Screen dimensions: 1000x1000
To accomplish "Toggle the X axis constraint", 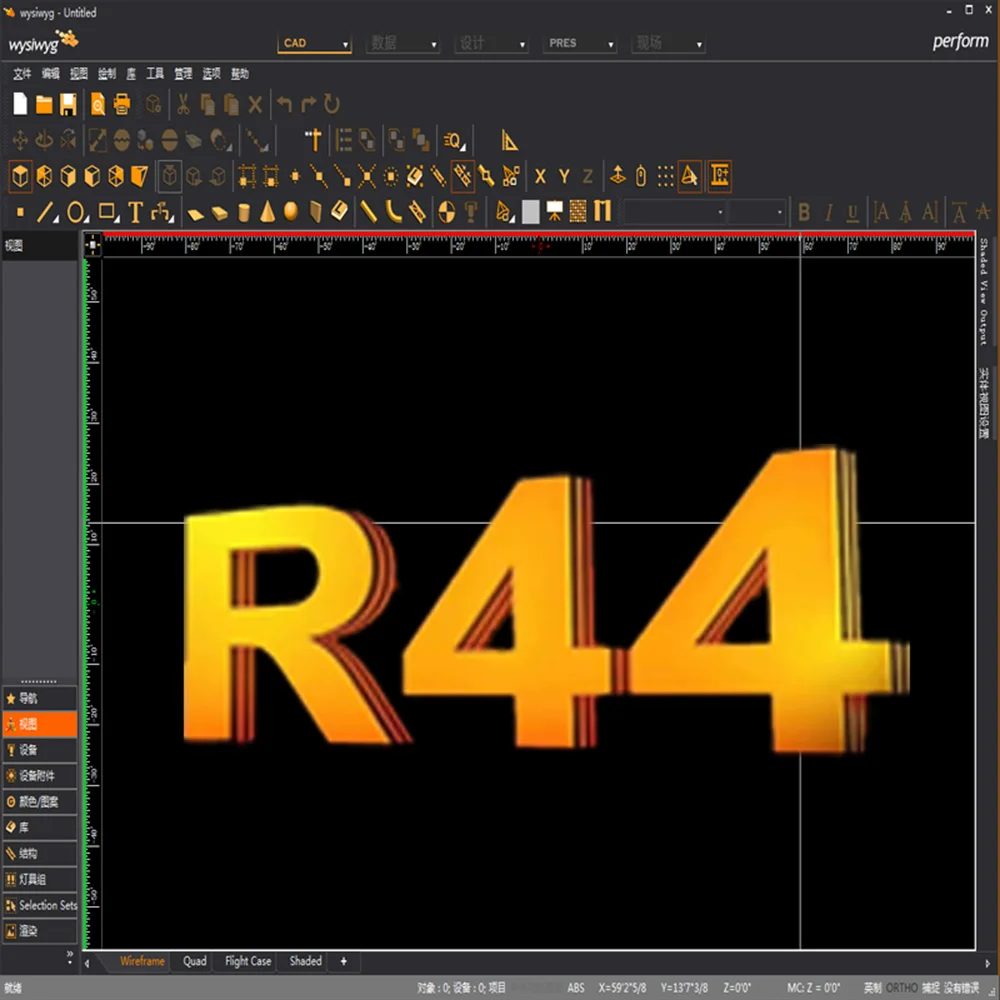I will 540,176.
